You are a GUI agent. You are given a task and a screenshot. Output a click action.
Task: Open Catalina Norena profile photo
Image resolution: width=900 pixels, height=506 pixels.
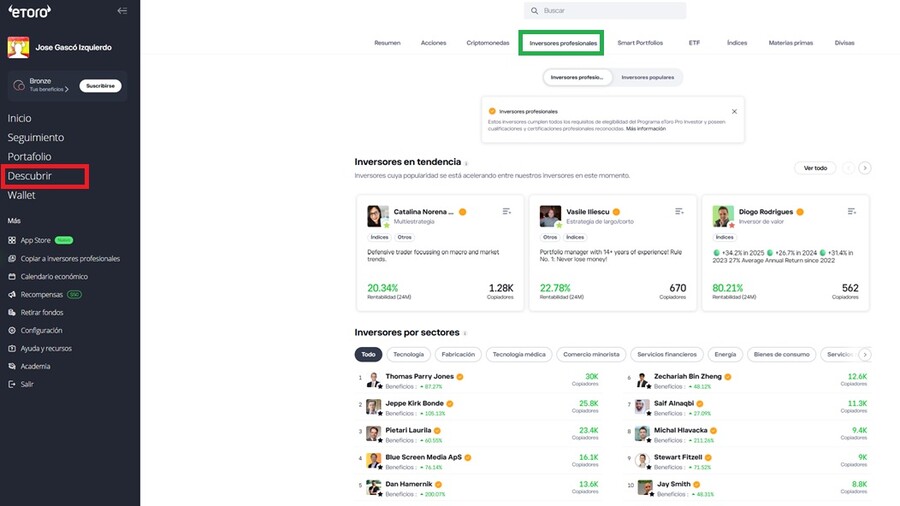[x=378, y=216]
